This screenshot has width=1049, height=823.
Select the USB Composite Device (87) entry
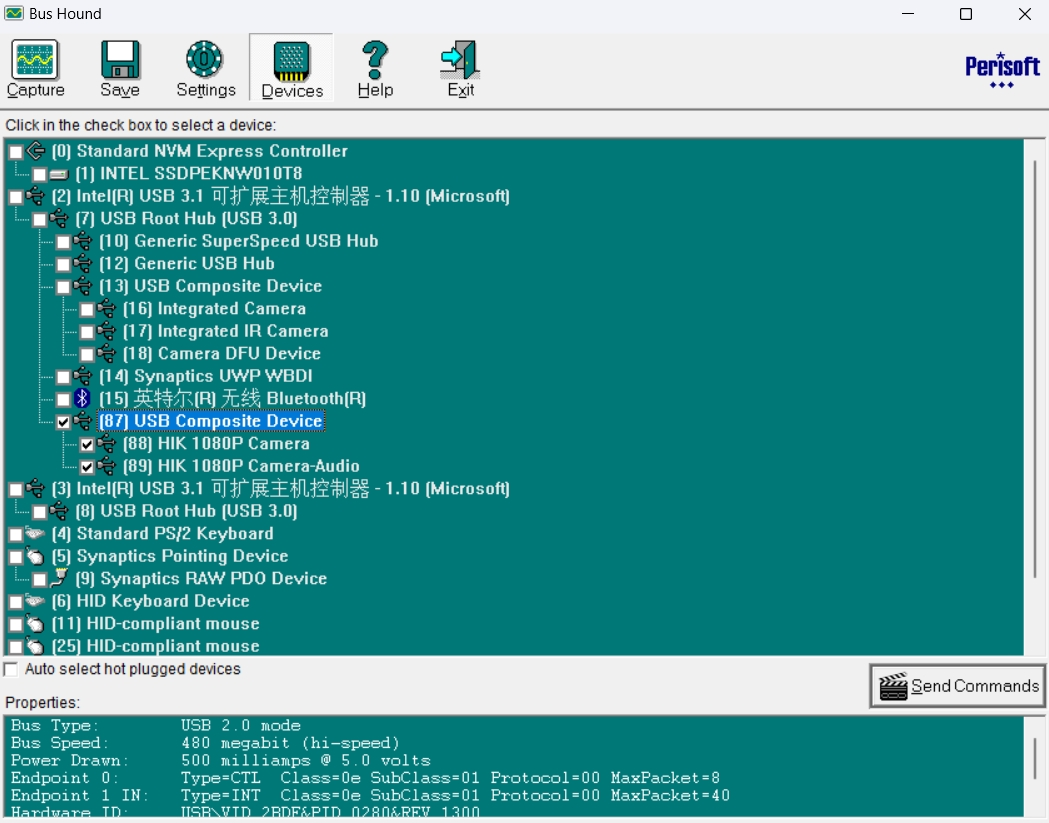pos(210,421)
